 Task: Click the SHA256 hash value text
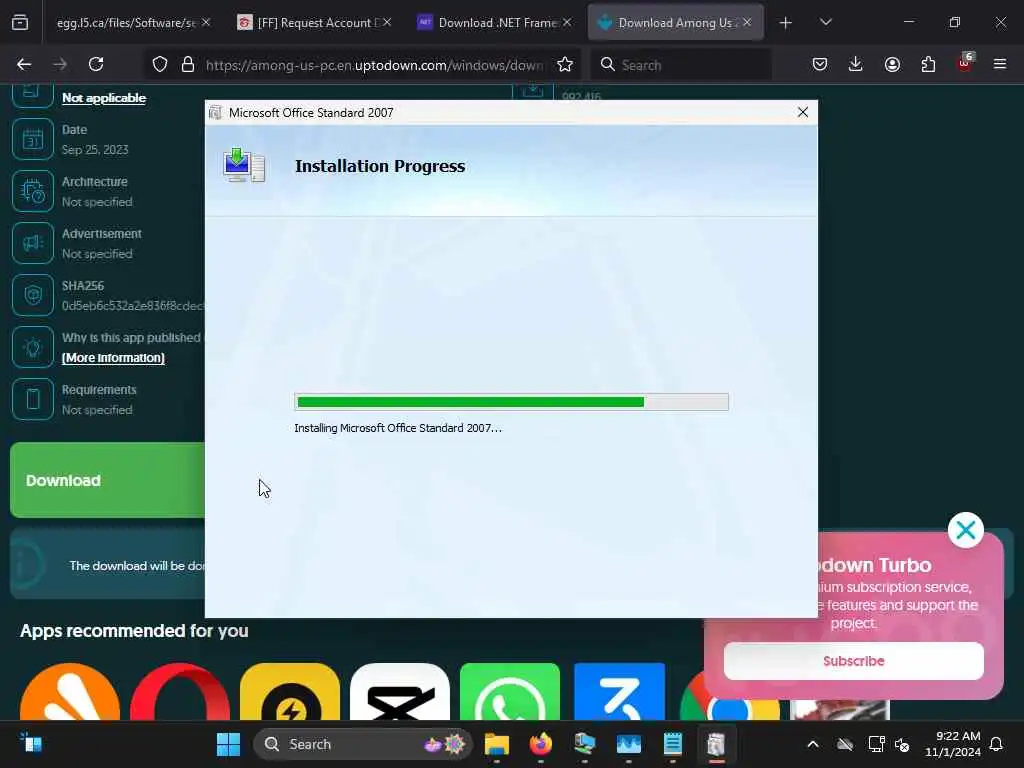133,306
